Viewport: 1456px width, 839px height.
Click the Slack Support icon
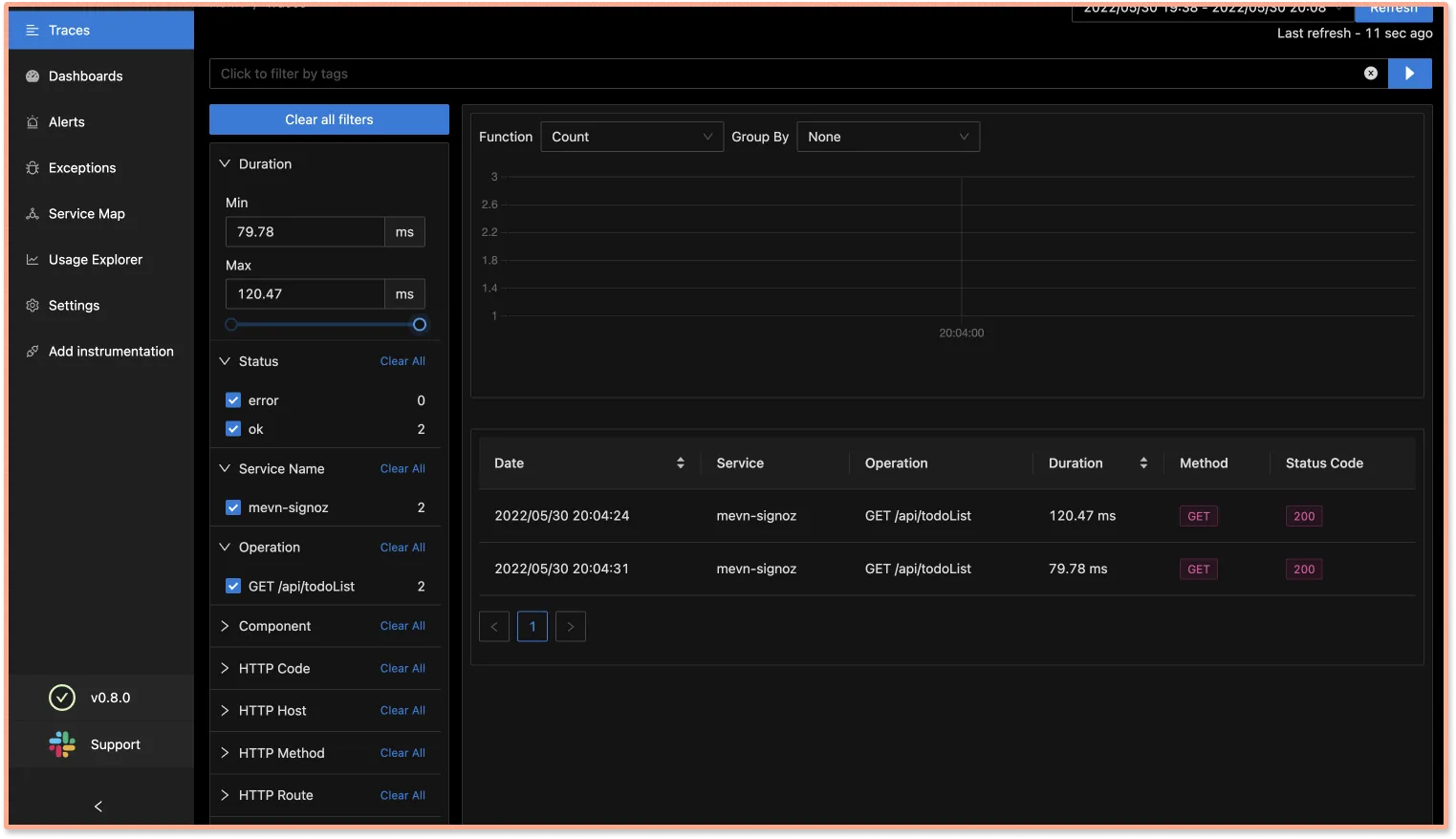[62, 744]
